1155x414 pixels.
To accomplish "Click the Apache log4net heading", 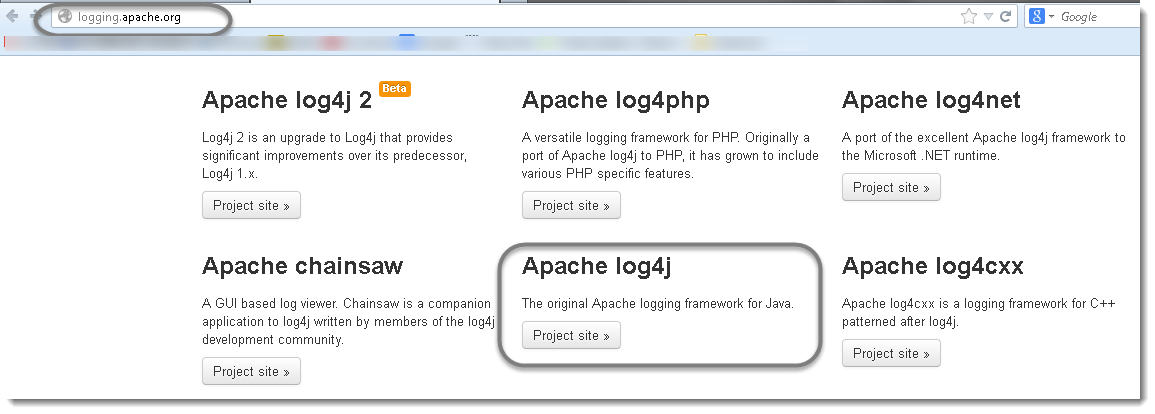I will tap(931, 100).
